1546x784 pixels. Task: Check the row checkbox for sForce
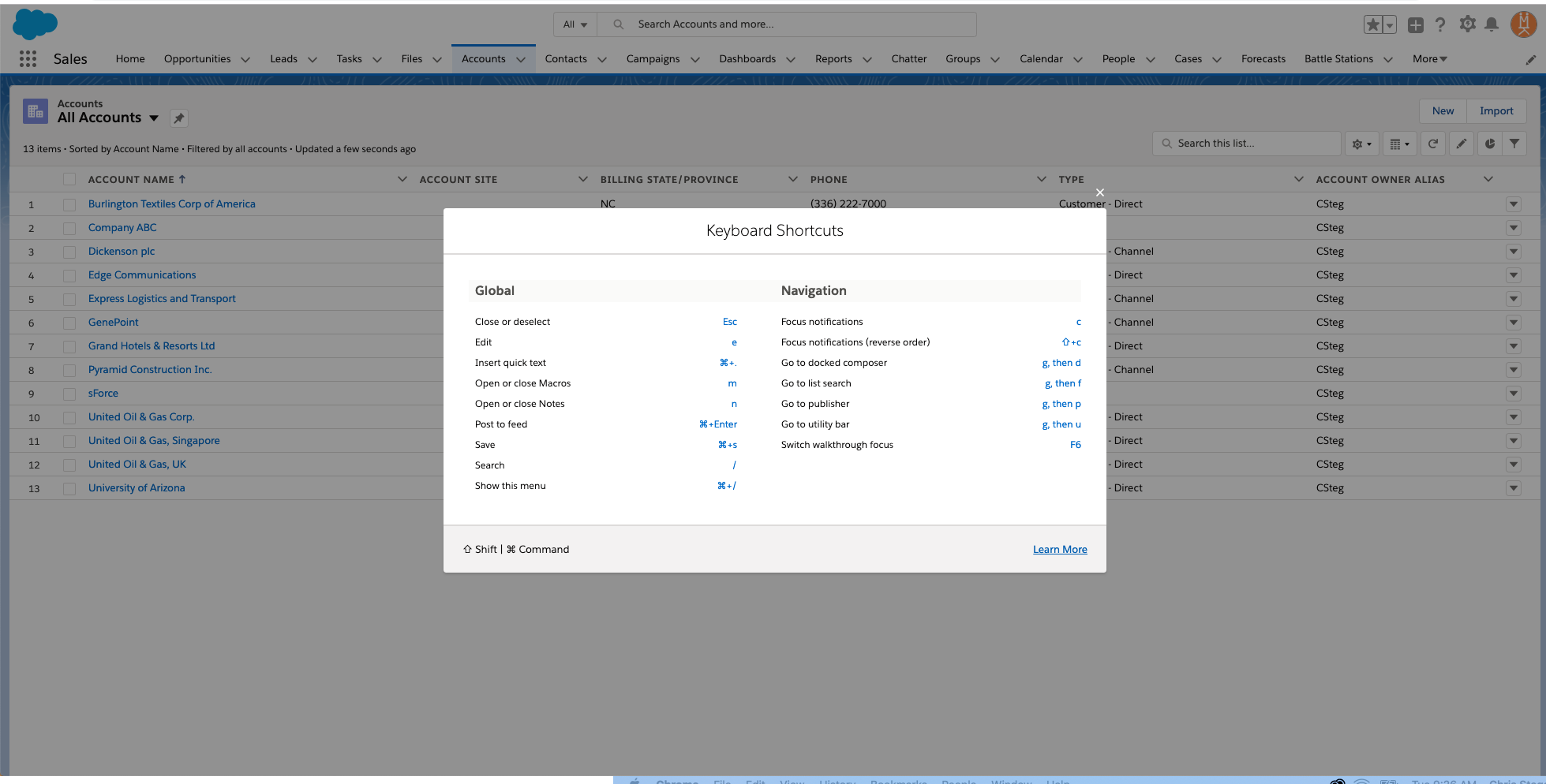pyautogui.click(x=69, y=393)
